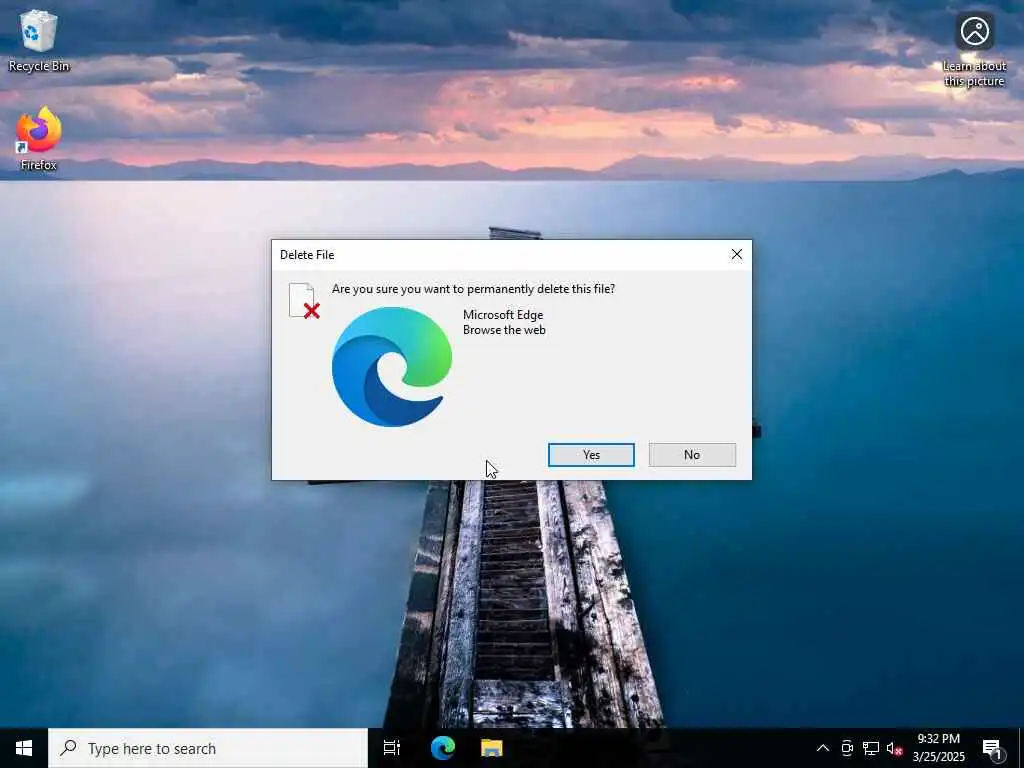Image resolution: width=1024 pixels, height=768 pixels.
Task: Select the Recycle Bin desktop icon
Action: pyautogui.click(x=39, y=40)
